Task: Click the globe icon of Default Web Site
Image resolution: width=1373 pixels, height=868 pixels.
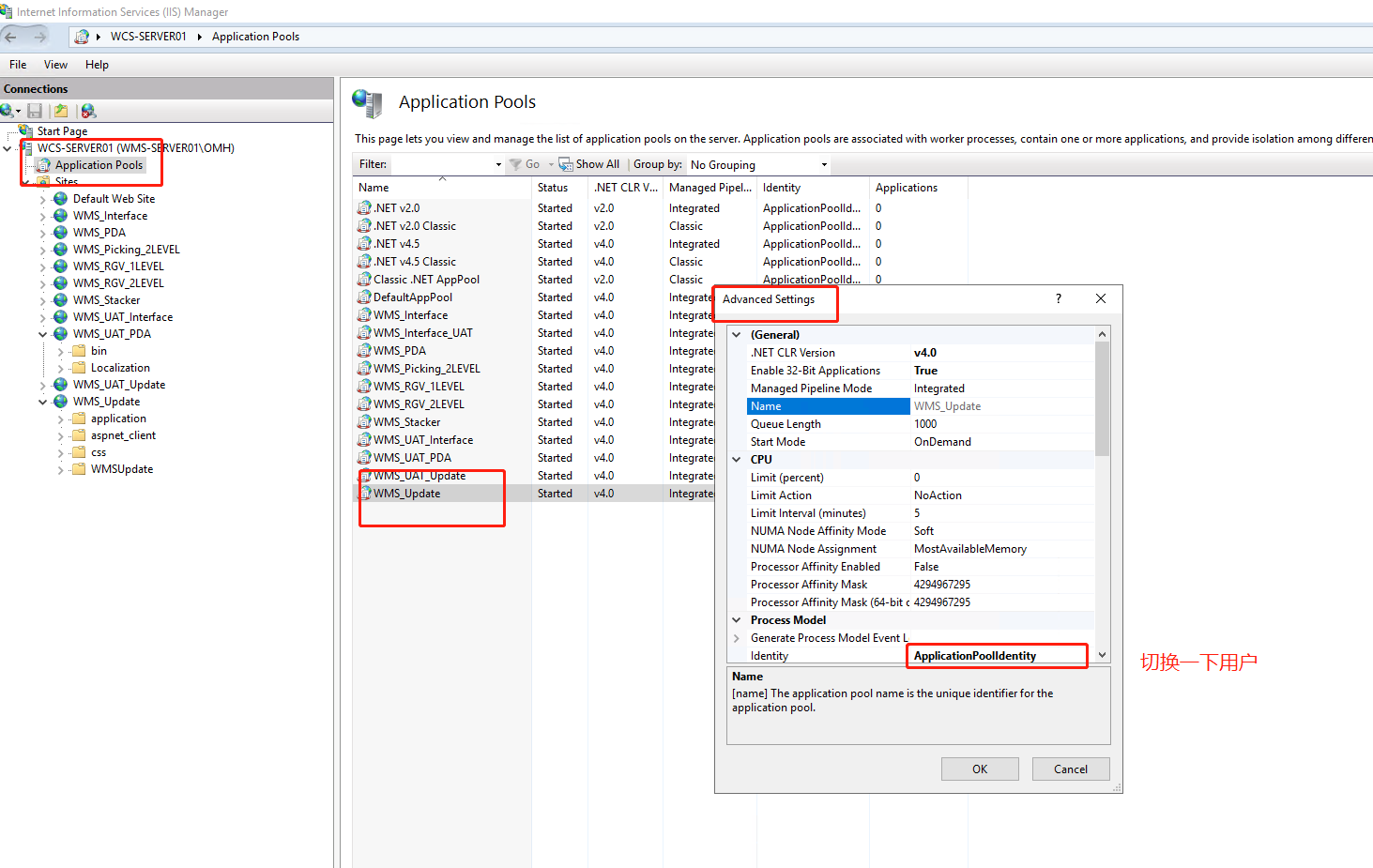Action: [61, 199]
